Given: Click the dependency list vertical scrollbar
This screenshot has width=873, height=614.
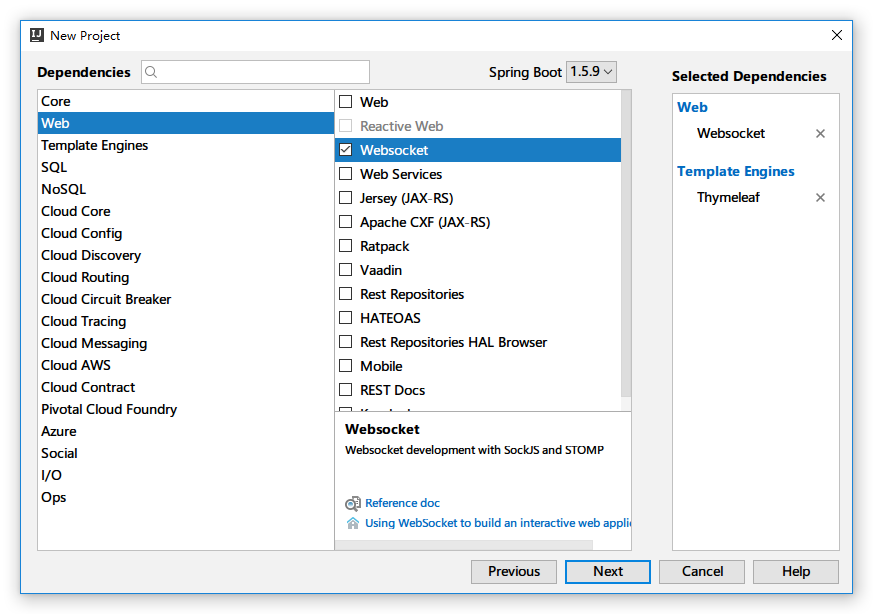Looking at the screenshot, I should (626, 243).
